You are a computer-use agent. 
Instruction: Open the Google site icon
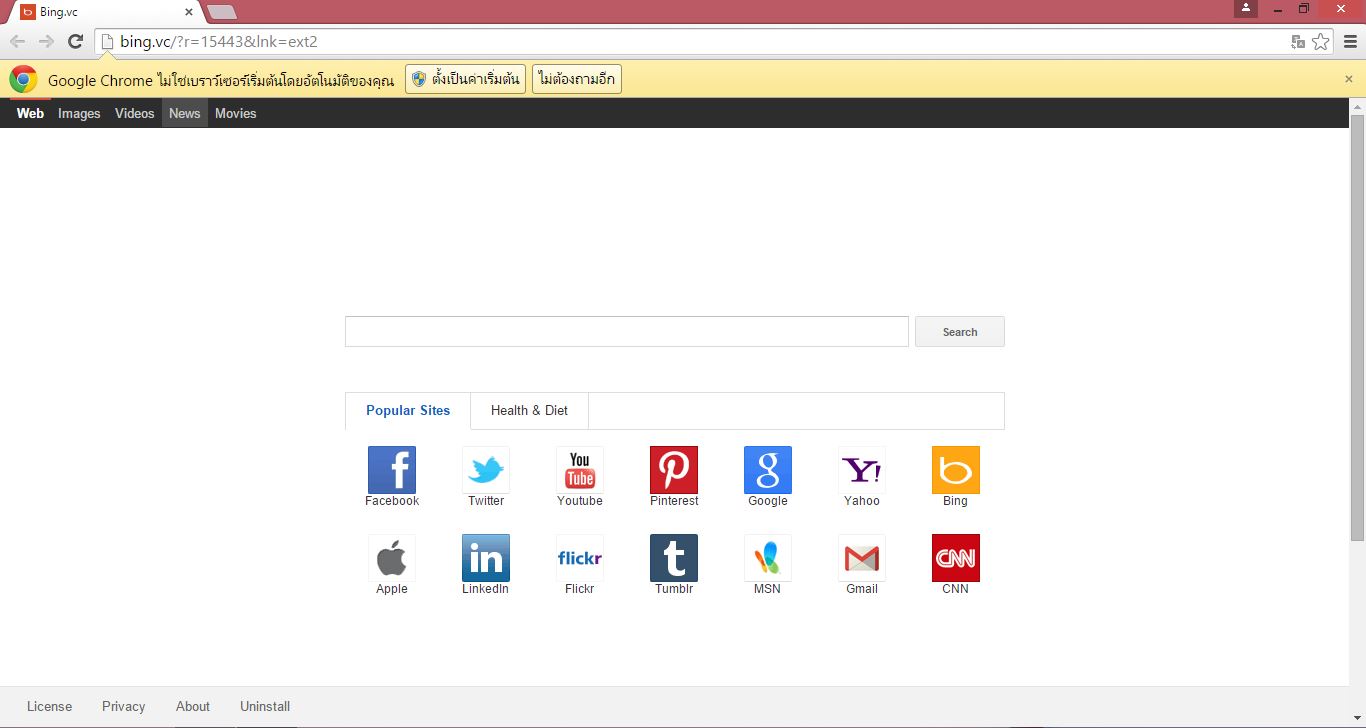(x=768, y=470)
